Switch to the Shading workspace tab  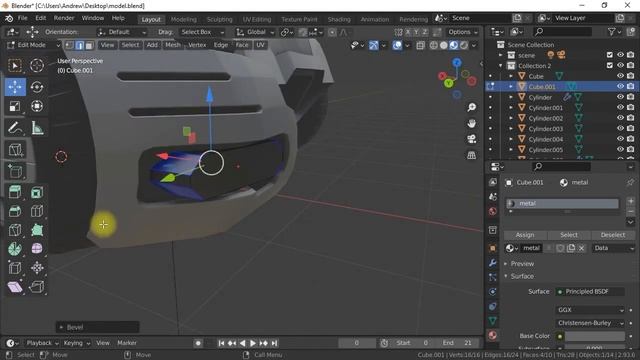[339, 19]
